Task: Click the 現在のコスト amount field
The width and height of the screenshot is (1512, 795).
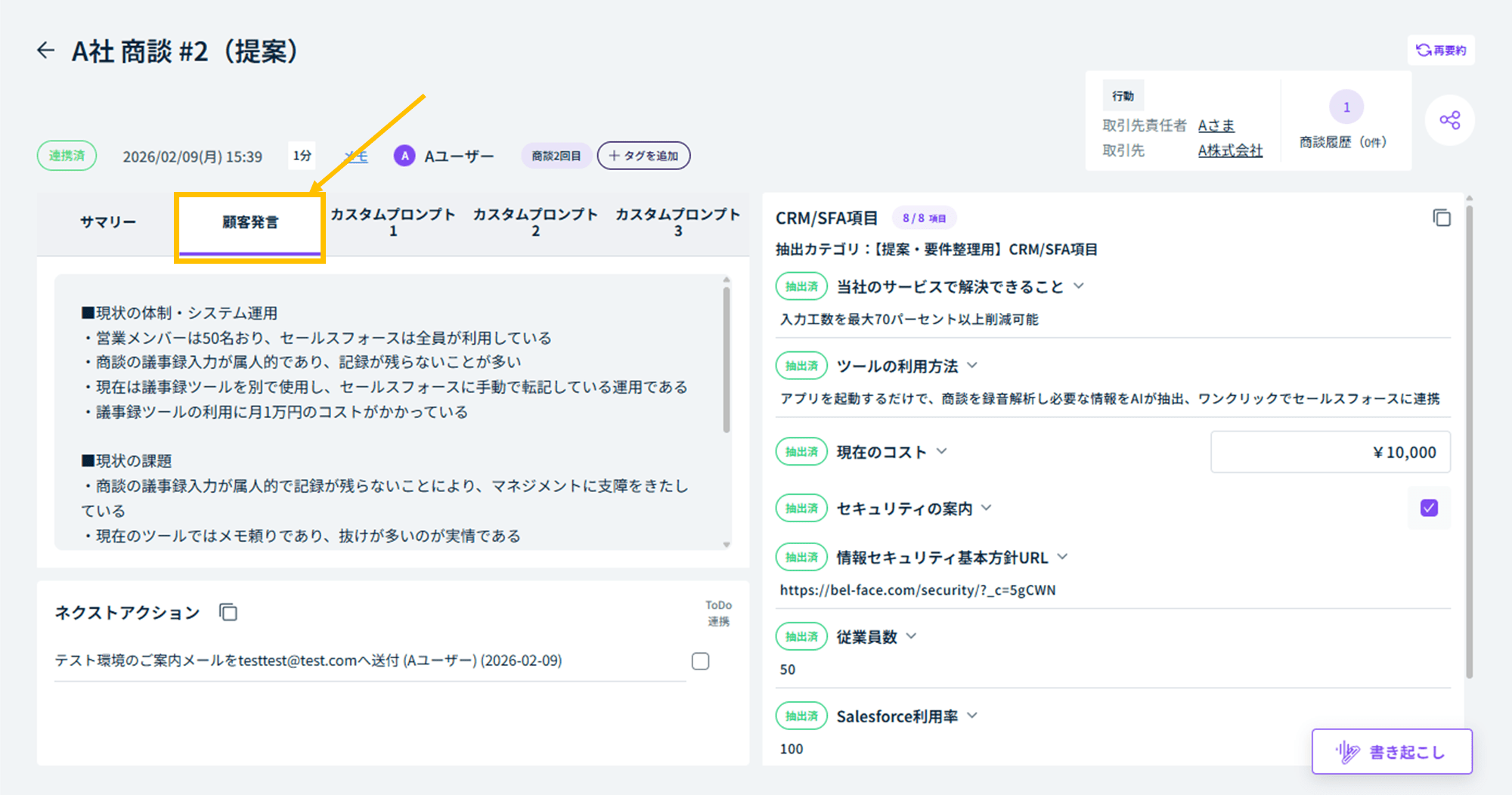Action: click(1330, 452)
